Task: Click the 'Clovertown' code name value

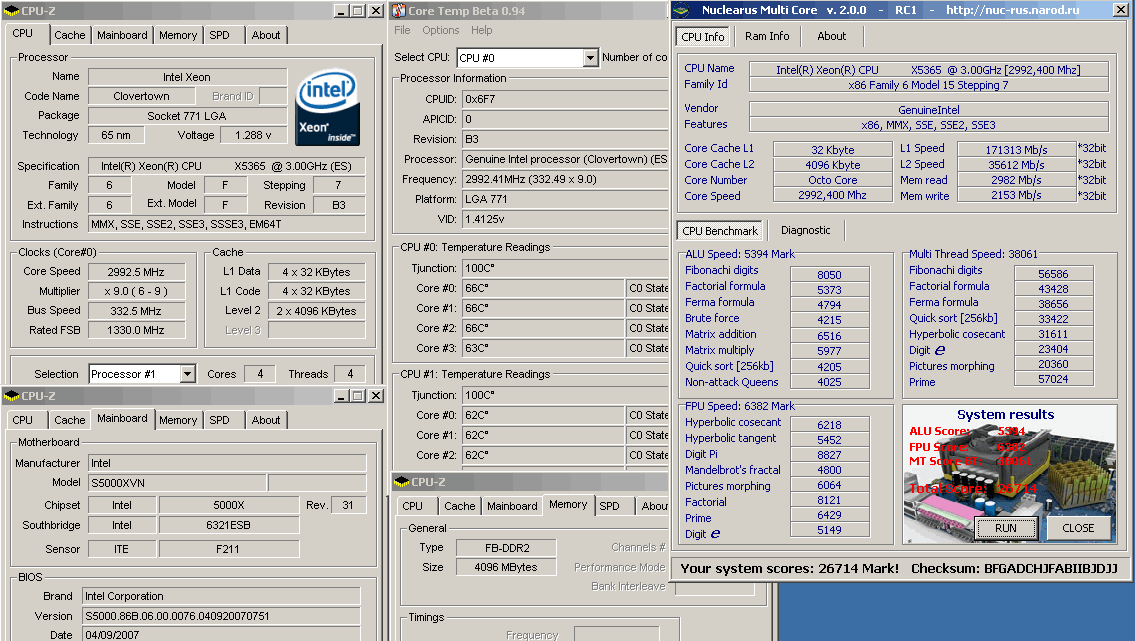Action: point(141,96)
